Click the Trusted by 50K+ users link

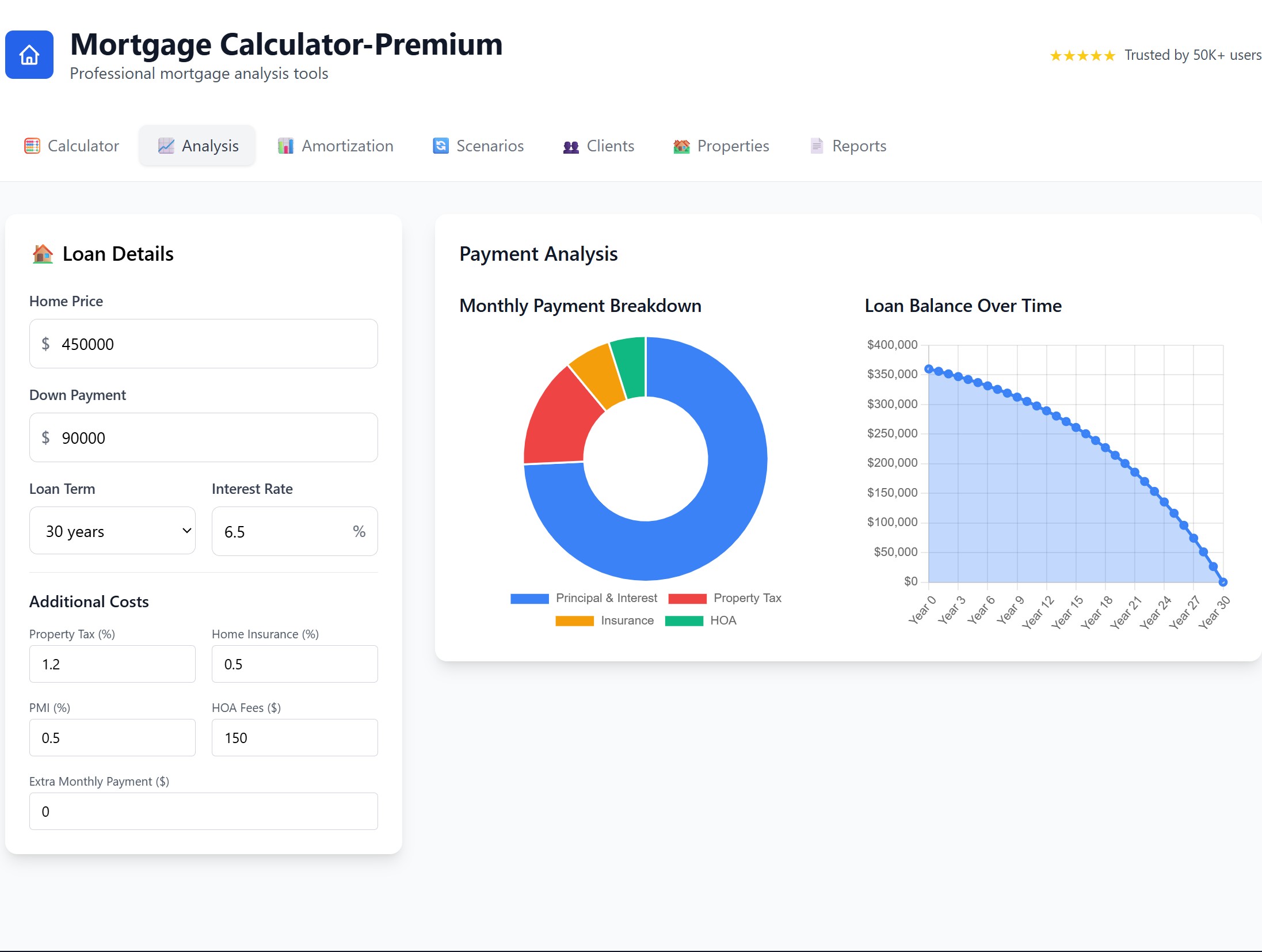1191,55
